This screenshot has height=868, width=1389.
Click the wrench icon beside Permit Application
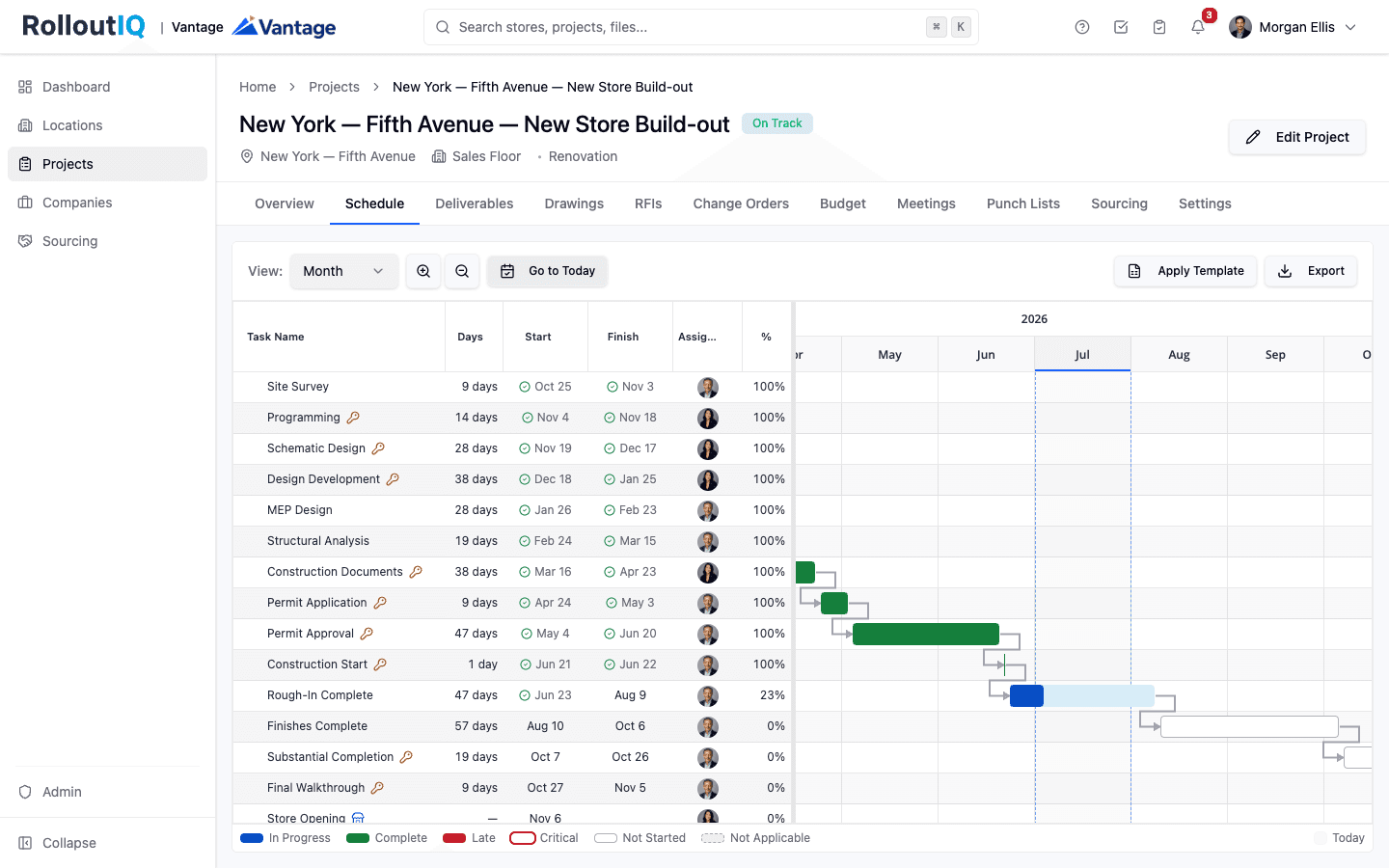tap(380, 603)
